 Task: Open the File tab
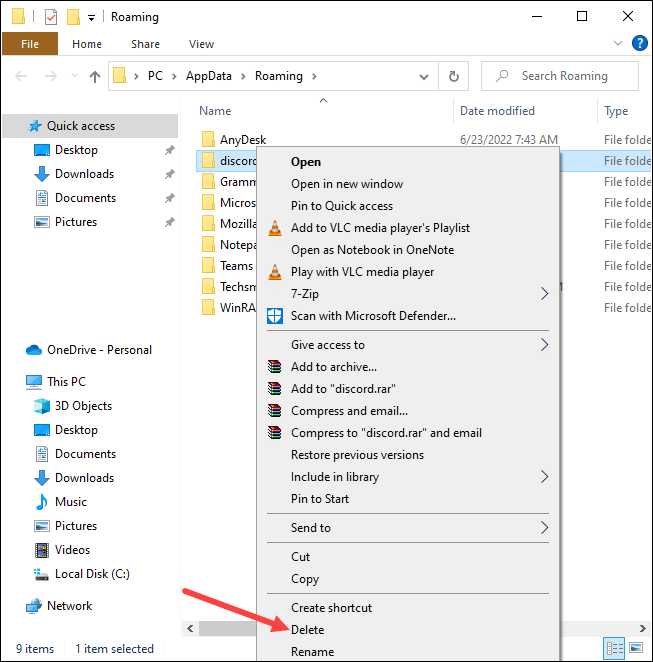[30, 44]
